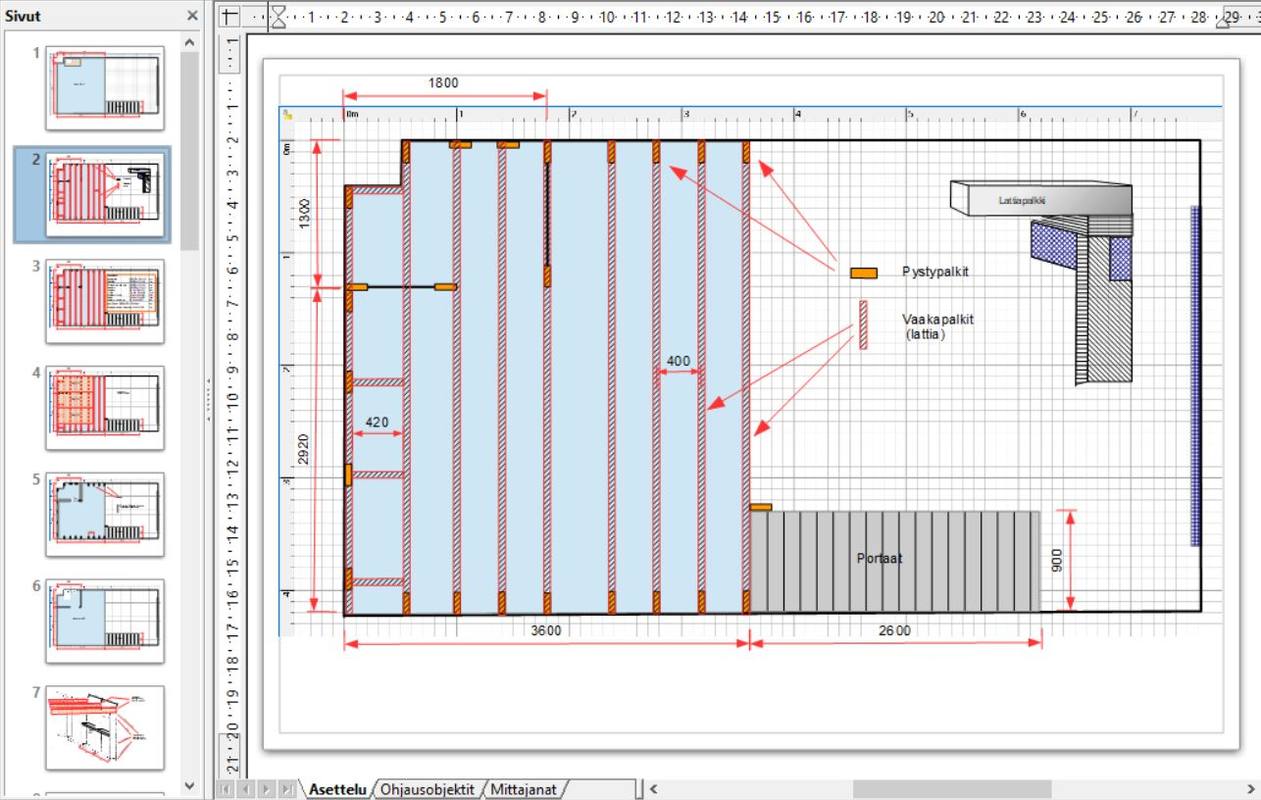Open page 5 thumbnail
The width and height of the screenshot is (1261, 800).
[105, 514]
